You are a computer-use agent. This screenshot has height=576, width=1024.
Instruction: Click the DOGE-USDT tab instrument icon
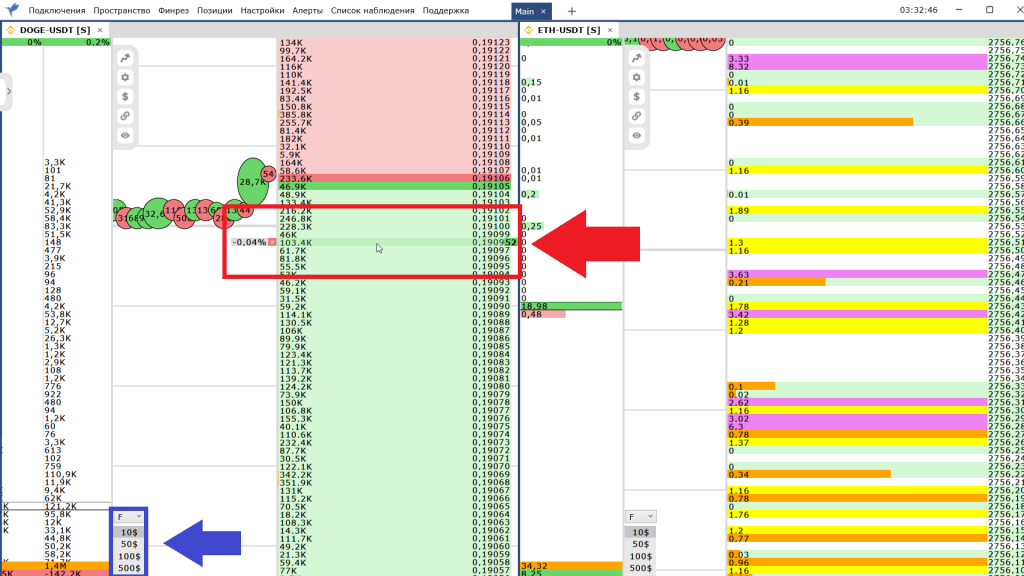pyautogui.click(x=10, y=30)
